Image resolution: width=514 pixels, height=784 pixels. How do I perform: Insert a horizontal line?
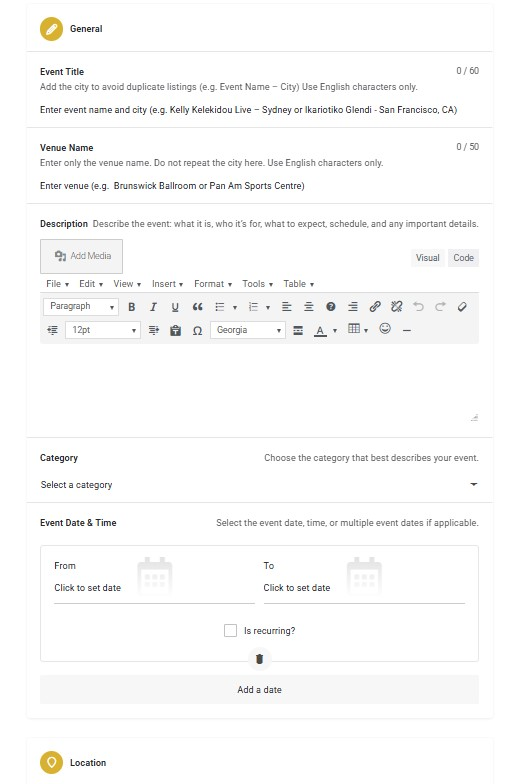pyautogui.click(x=406, y=330)
